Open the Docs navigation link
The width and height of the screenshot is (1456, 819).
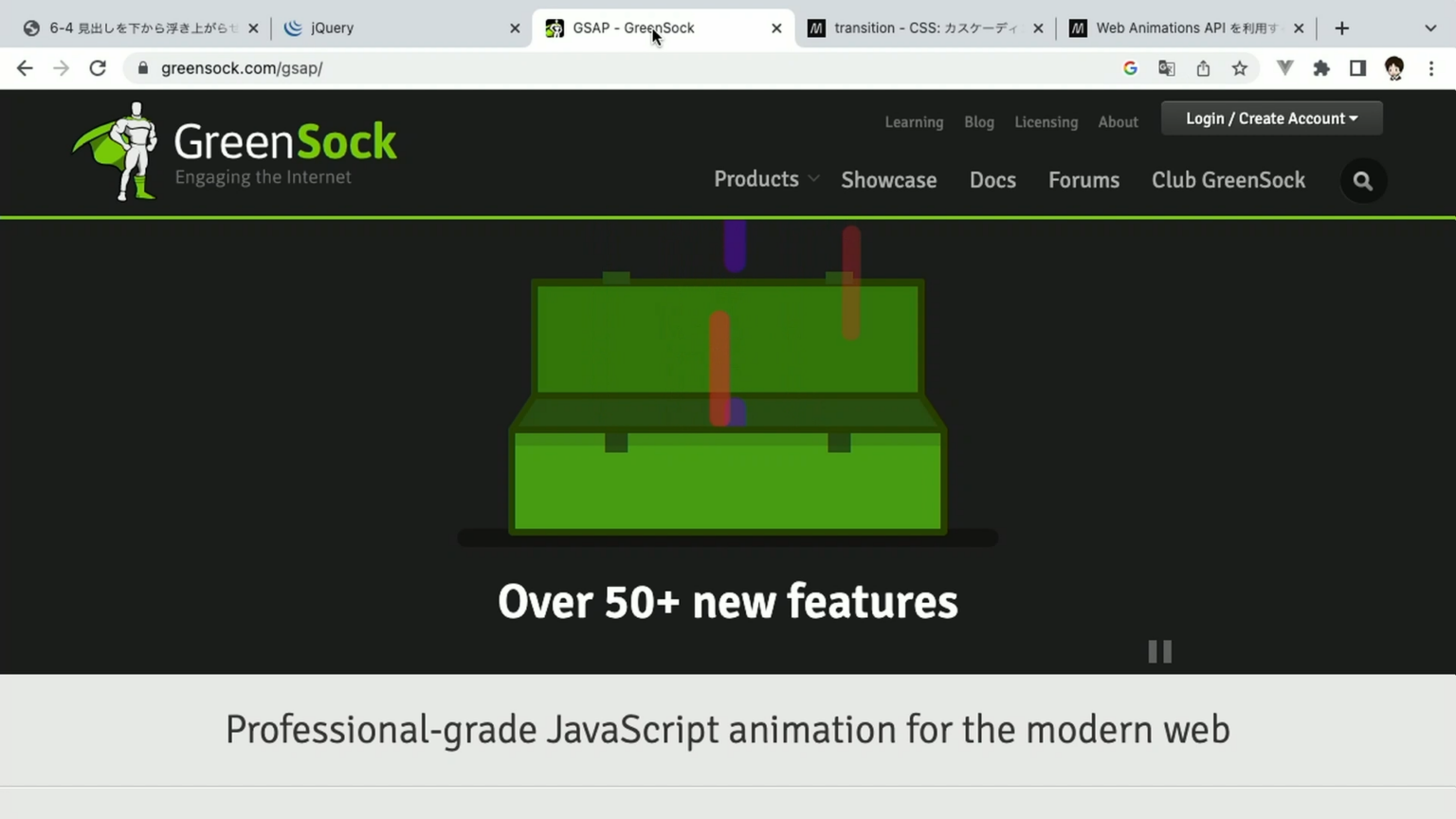[x=992, y=180]
